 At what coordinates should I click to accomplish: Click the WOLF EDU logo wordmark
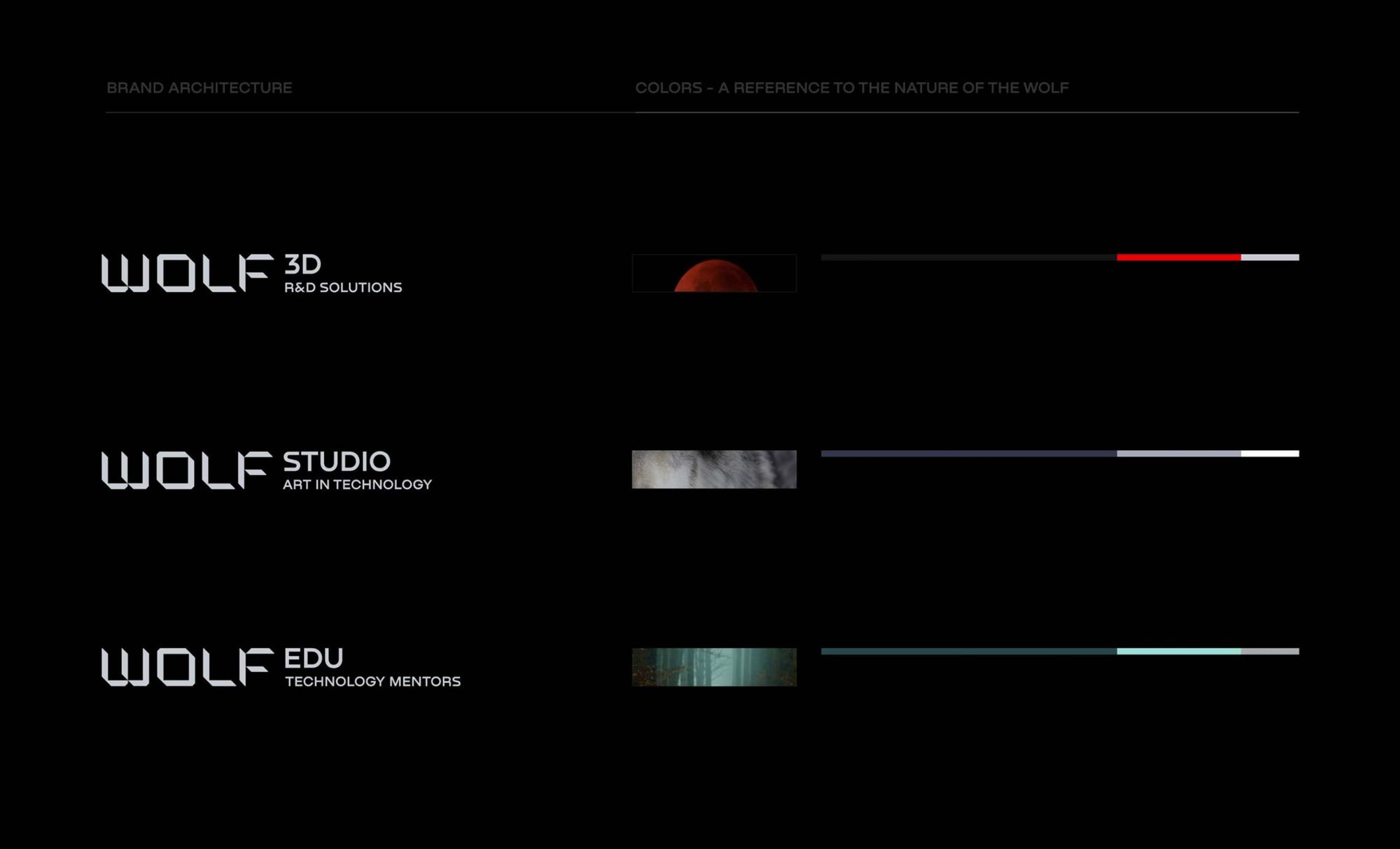(x=187, y=667)
